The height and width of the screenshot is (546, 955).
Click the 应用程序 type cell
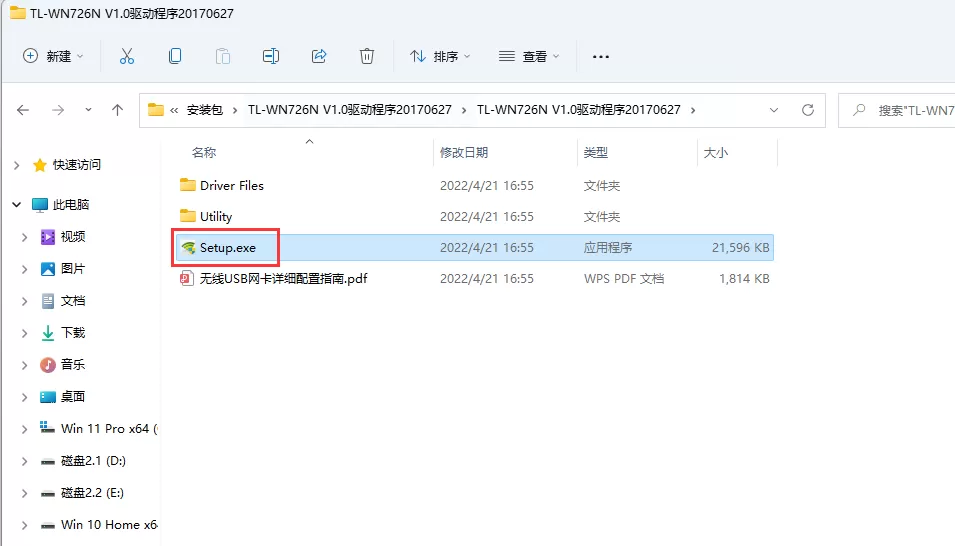(x=608, y=247)
